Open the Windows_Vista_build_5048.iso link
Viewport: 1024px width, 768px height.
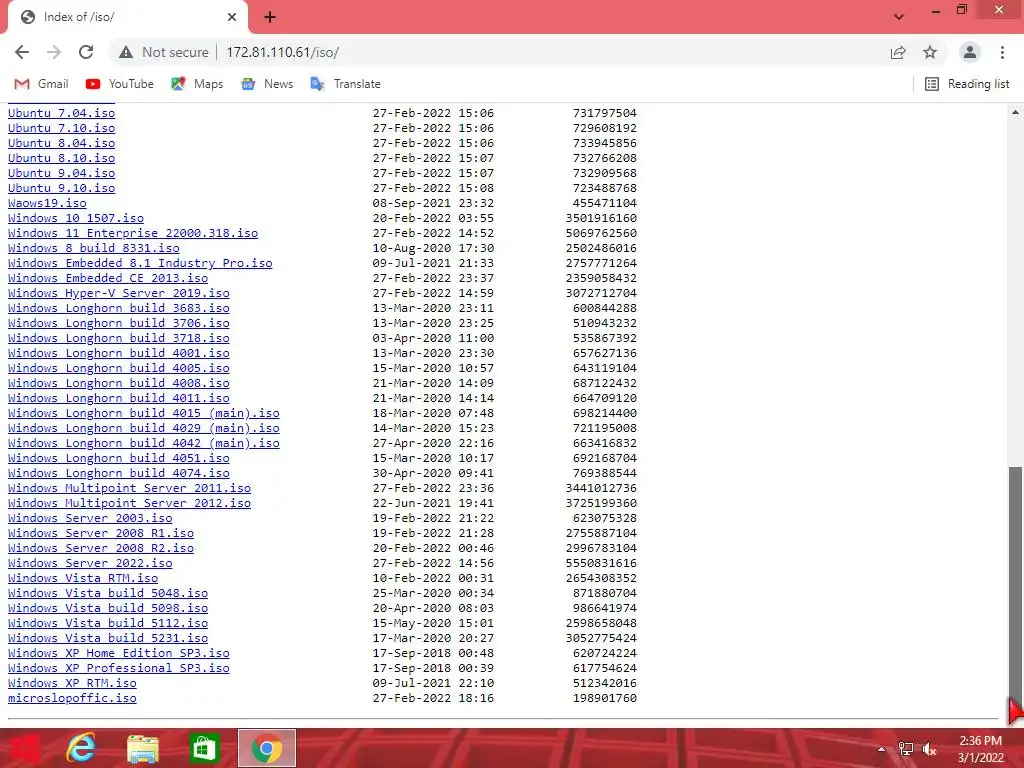point(108,594)
